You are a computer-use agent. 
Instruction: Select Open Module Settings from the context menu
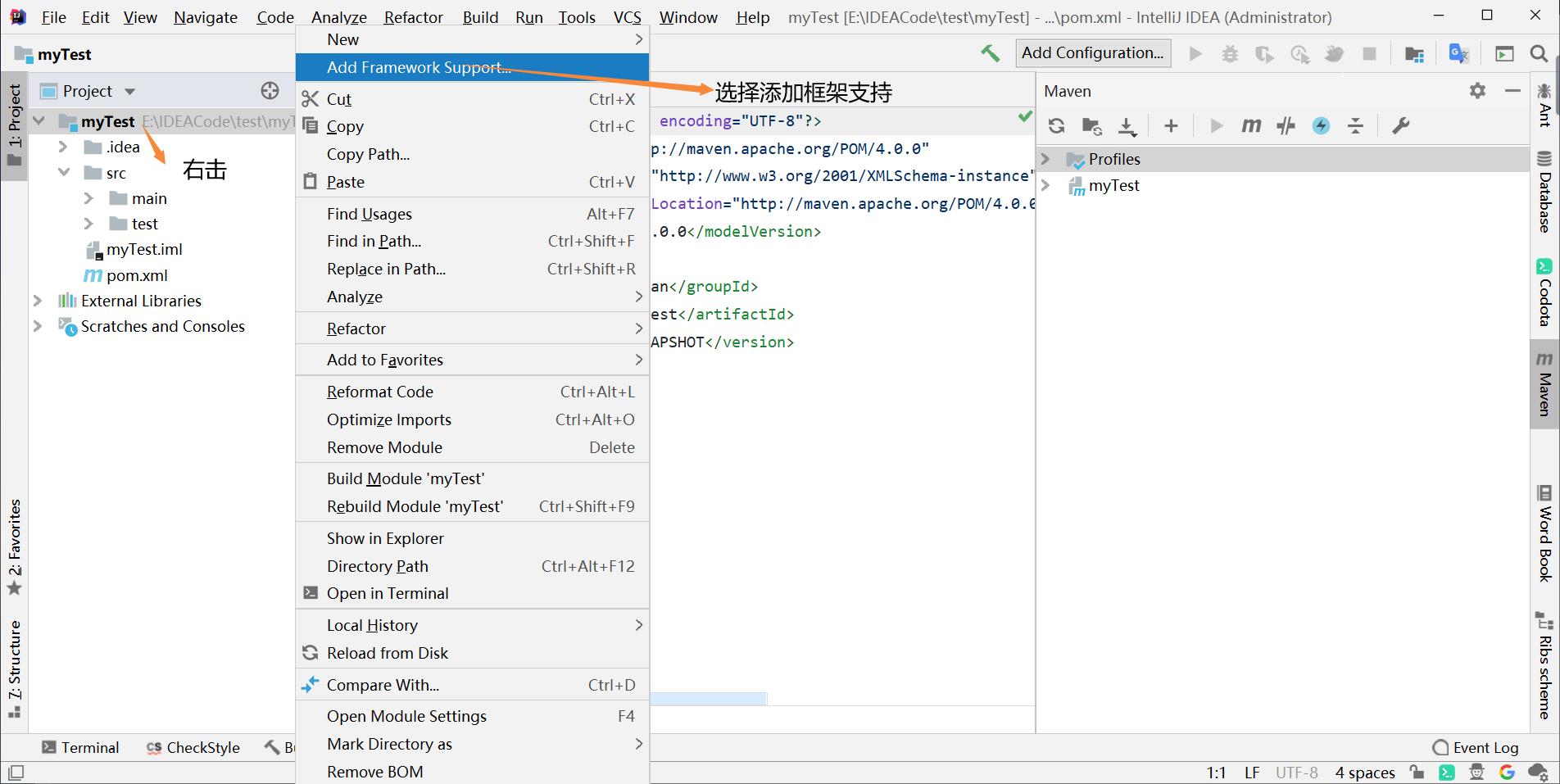point(472,716)
